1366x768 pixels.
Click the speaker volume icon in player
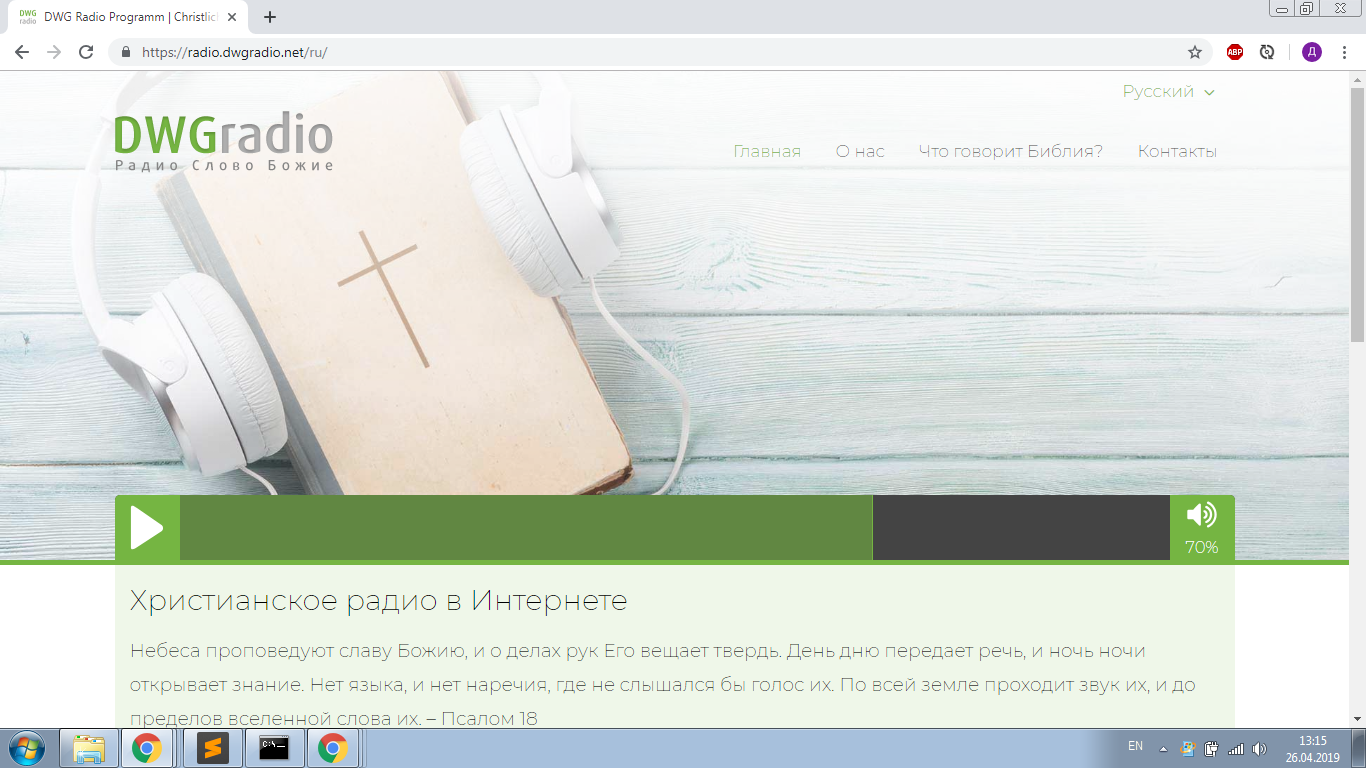coord(1201,515)
